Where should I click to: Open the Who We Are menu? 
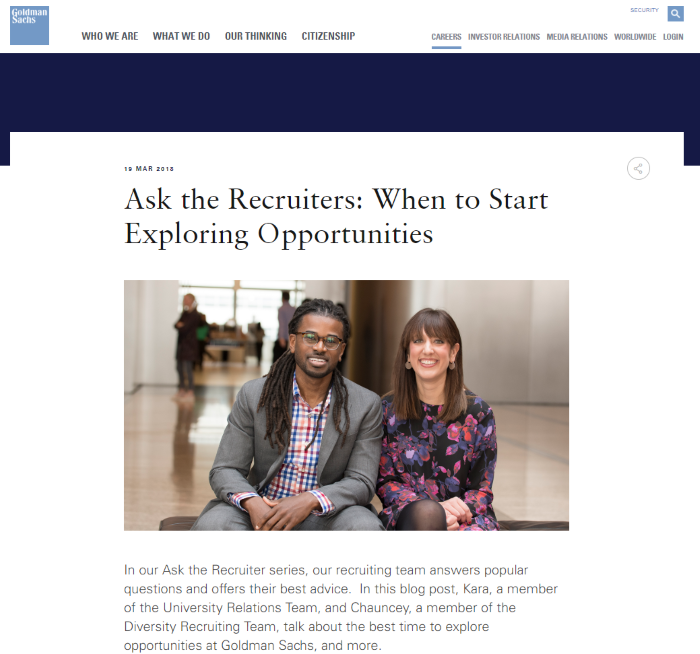coord(110,37)
